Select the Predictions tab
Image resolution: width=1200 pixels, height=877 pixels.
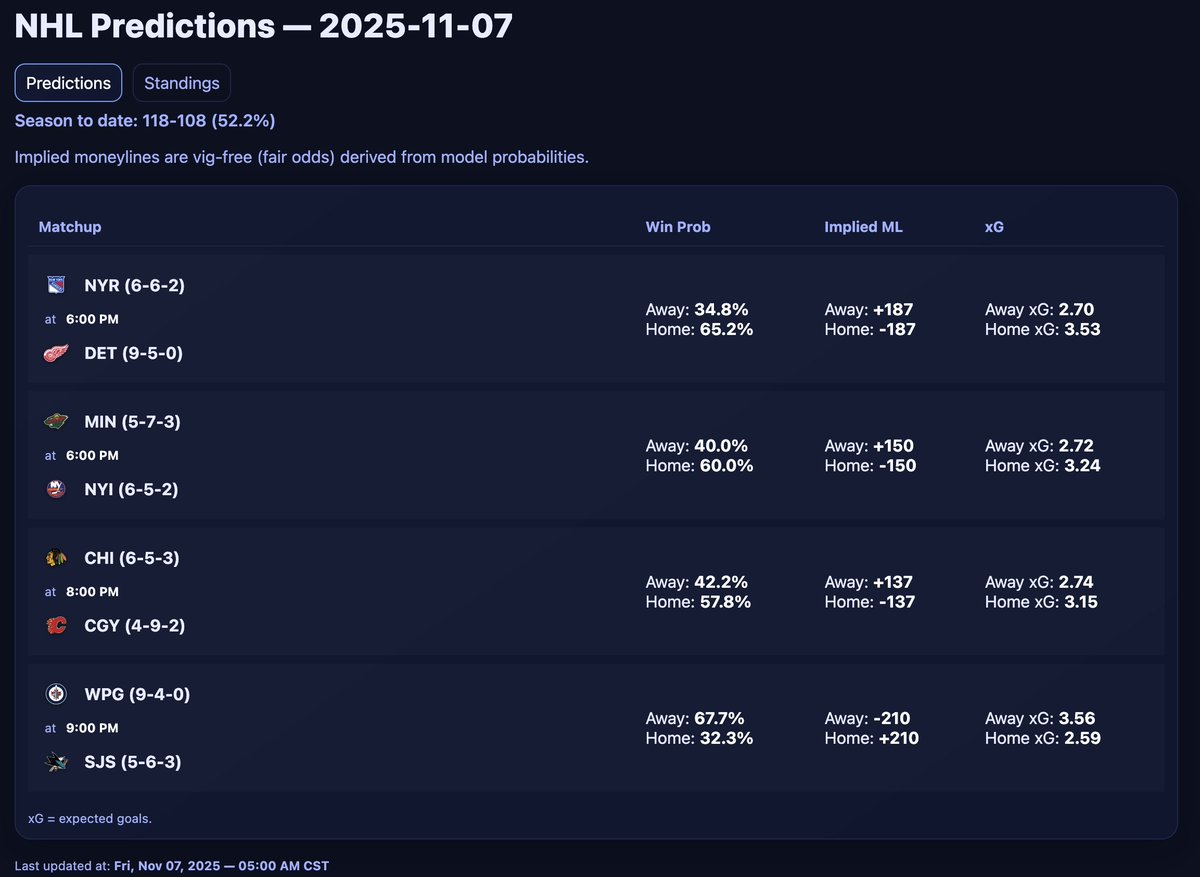[68, 83]
